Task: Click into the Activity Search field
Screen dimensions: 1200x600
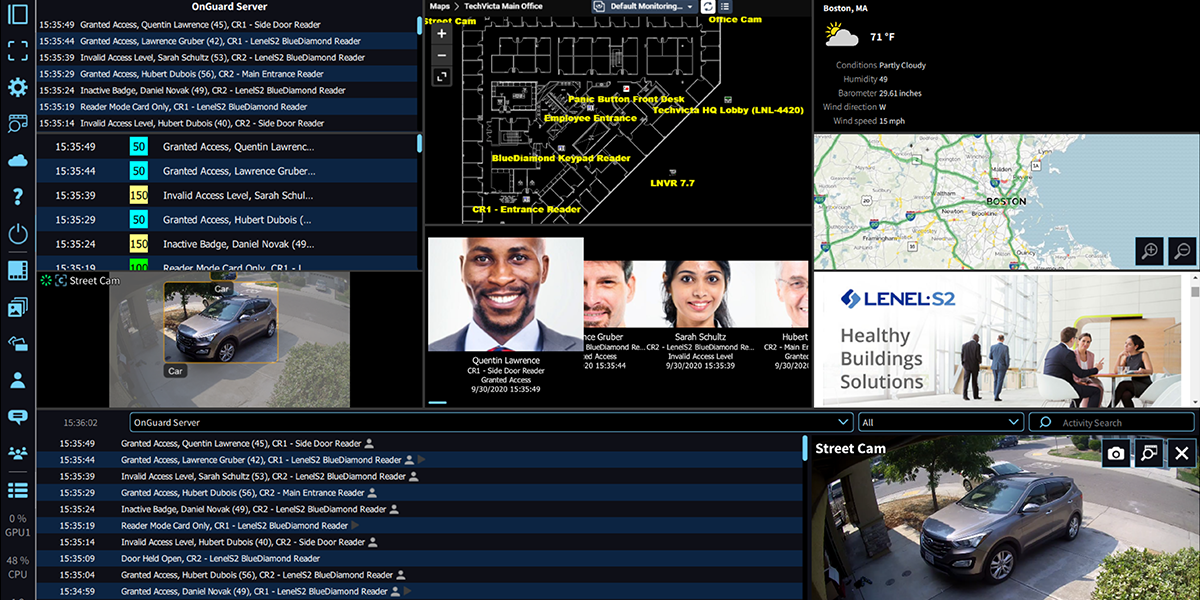Action: point(1112,423)
